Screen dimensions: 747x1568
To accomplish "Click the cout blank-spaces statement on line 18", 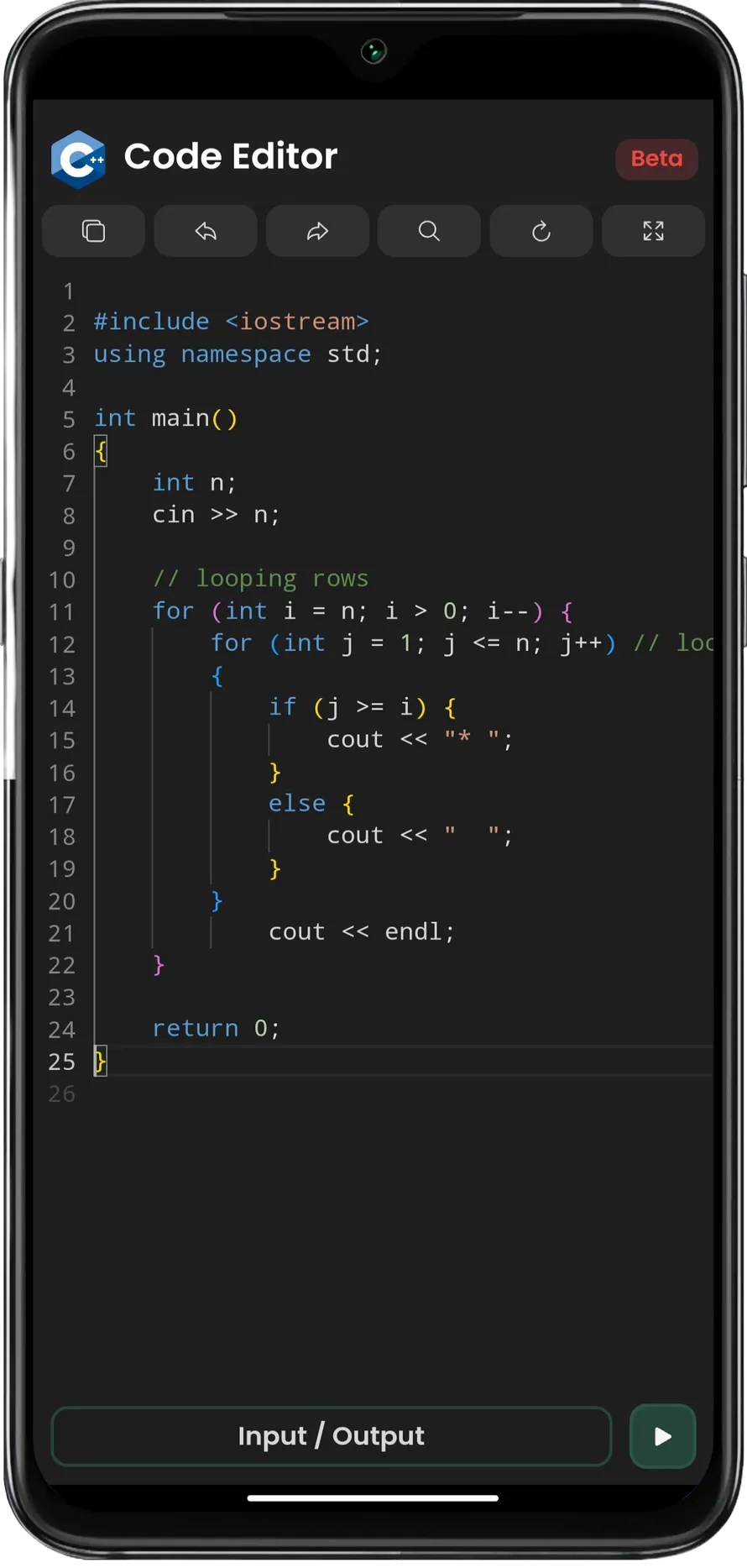I will [420, 836].
